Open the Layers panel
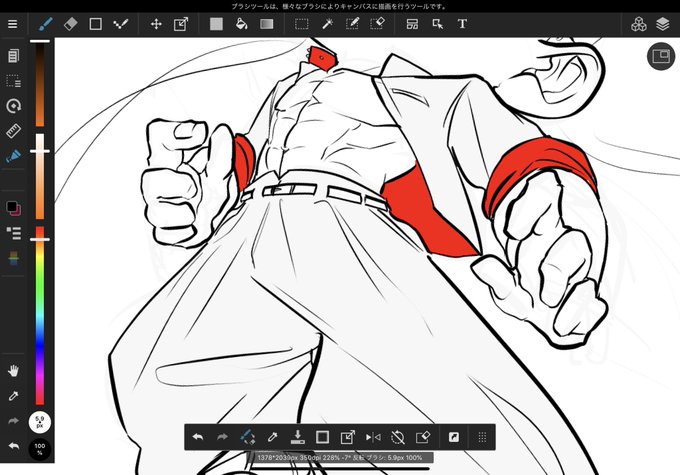Image resolution: width=680 pixels, height=475 pixels. pos(663,24)
